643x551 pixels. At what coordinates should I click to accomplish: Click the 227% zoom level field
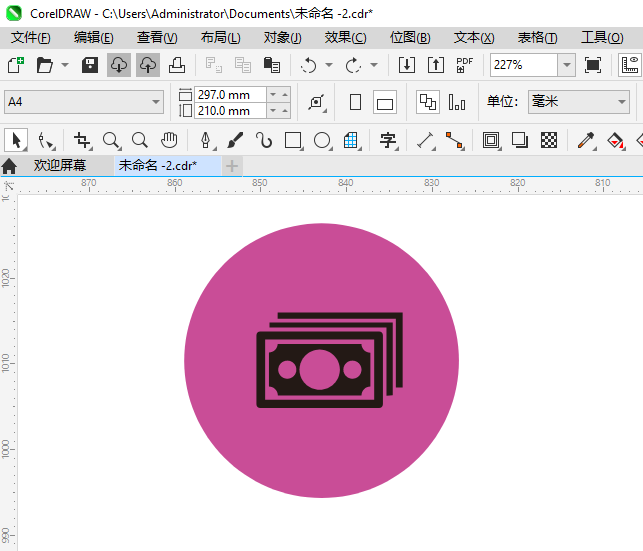pos(524,65)
